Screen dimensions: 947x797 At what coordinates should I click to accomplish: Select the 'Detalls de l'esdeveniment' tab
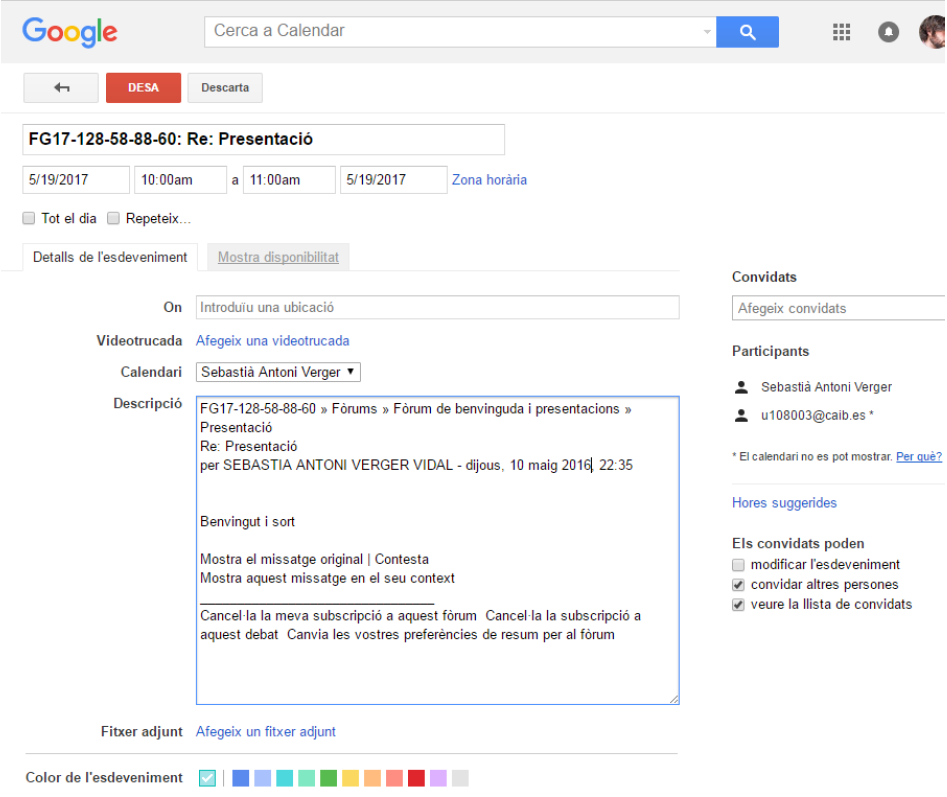coord(110,257)
